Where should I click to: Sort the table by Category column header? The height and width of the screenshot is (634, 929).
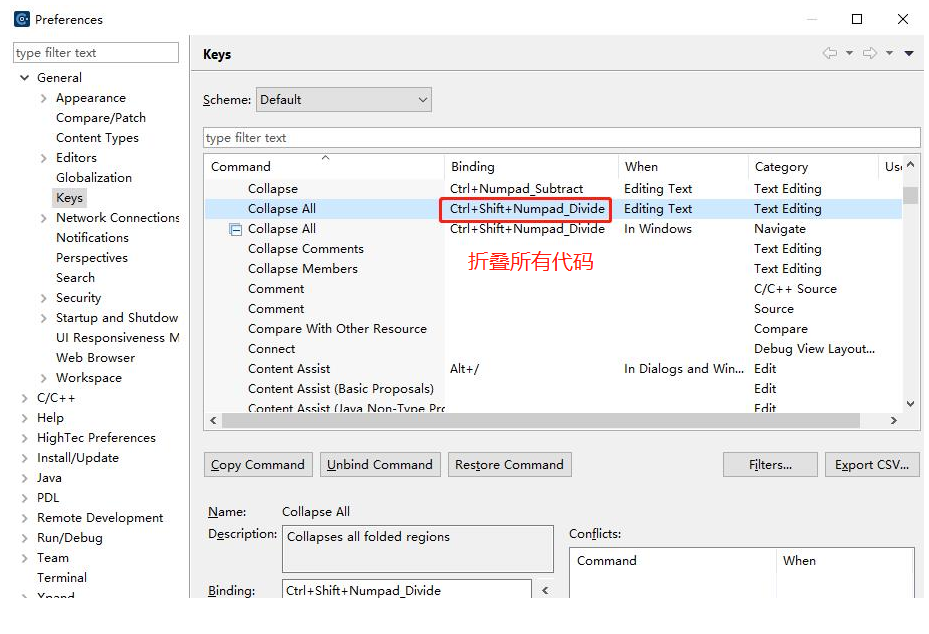tap(812, 167)
